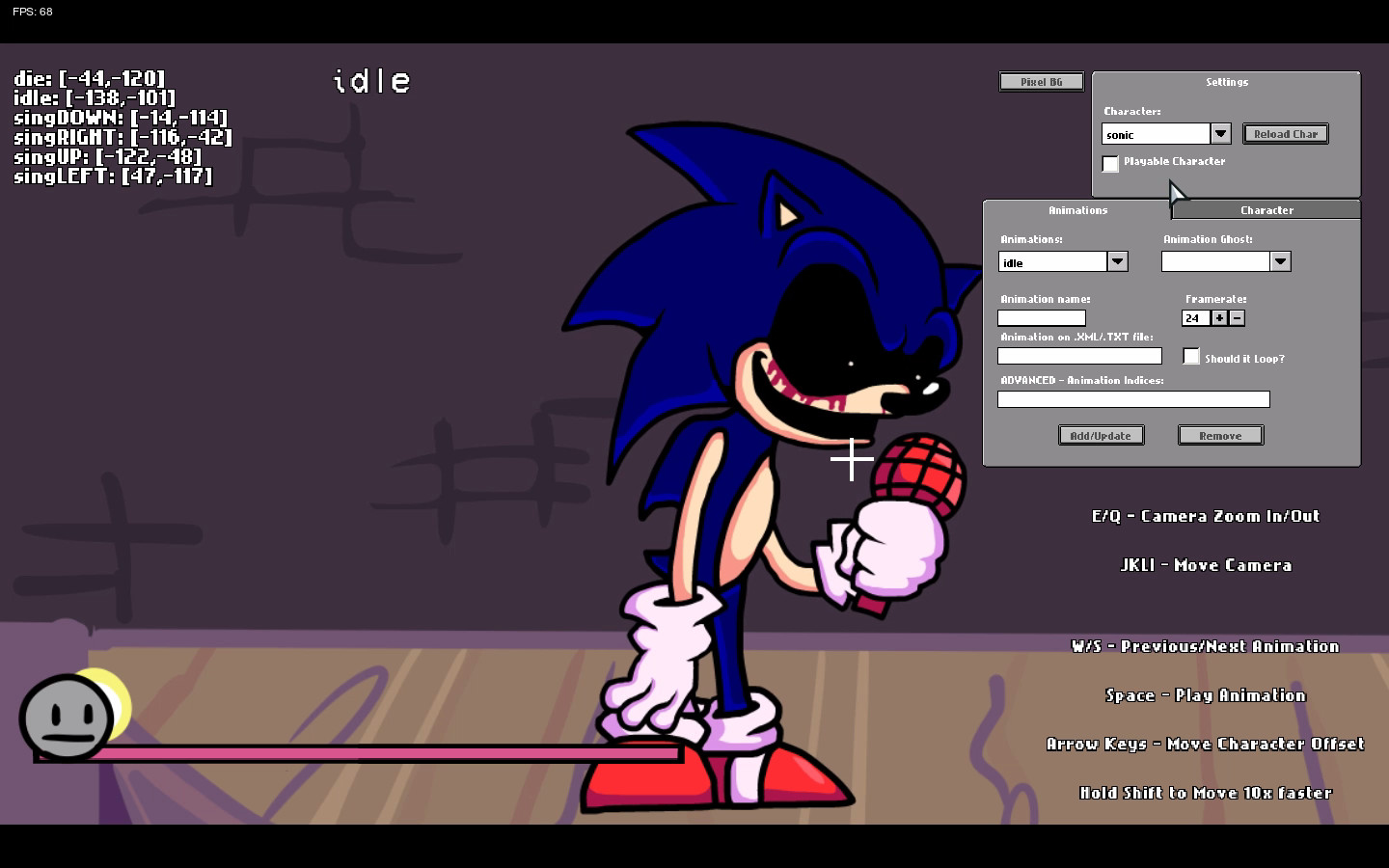Click the Reload Char button
The width and height of the screenshot is (1389, 868).
[1286, 134]
